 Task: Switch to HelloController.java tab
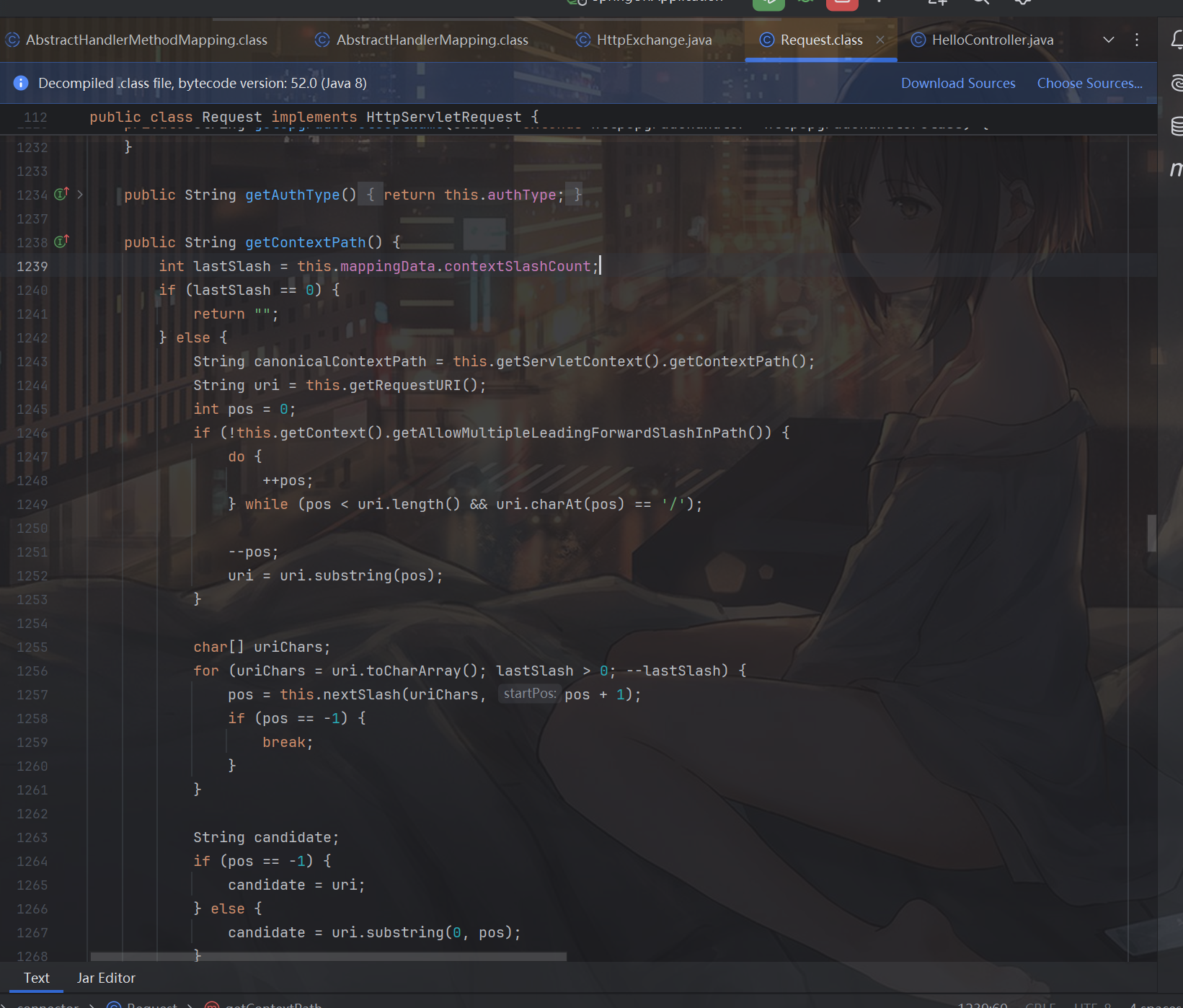pos(991,40)
